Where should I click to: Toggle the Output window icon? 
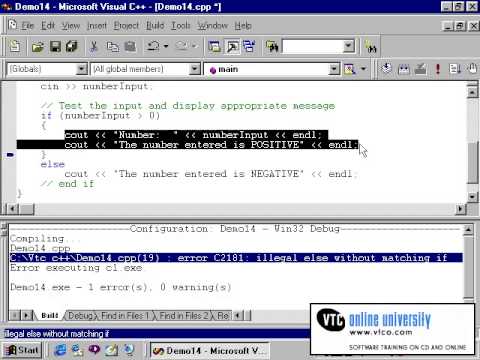[x=232, y=46]
